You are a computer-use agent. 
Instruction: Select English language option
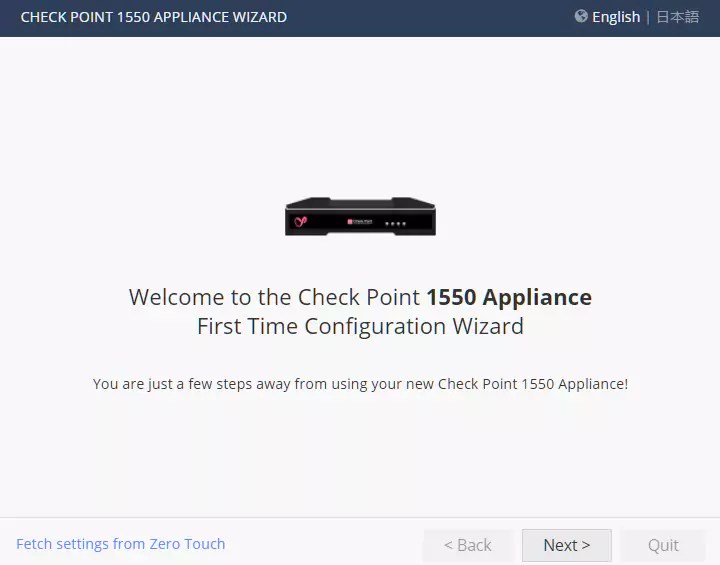click(x=616, y=17)
